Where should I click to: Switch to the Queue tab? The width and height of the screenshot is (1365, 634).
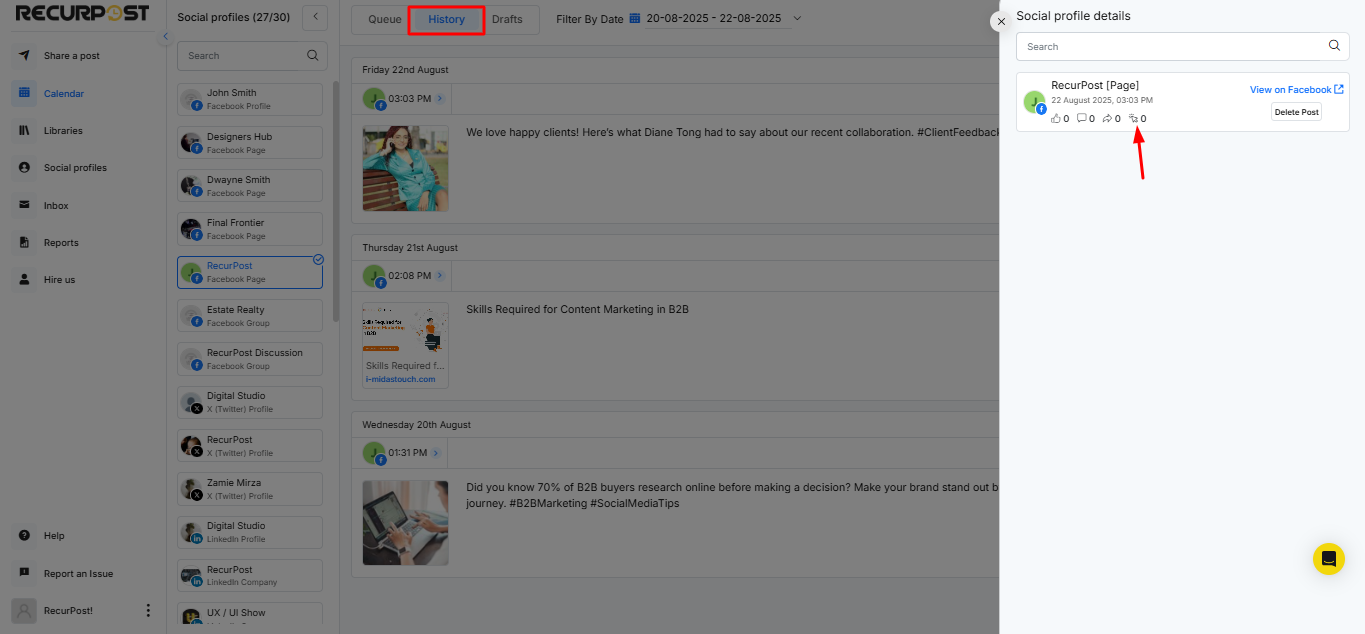point(385,19)
